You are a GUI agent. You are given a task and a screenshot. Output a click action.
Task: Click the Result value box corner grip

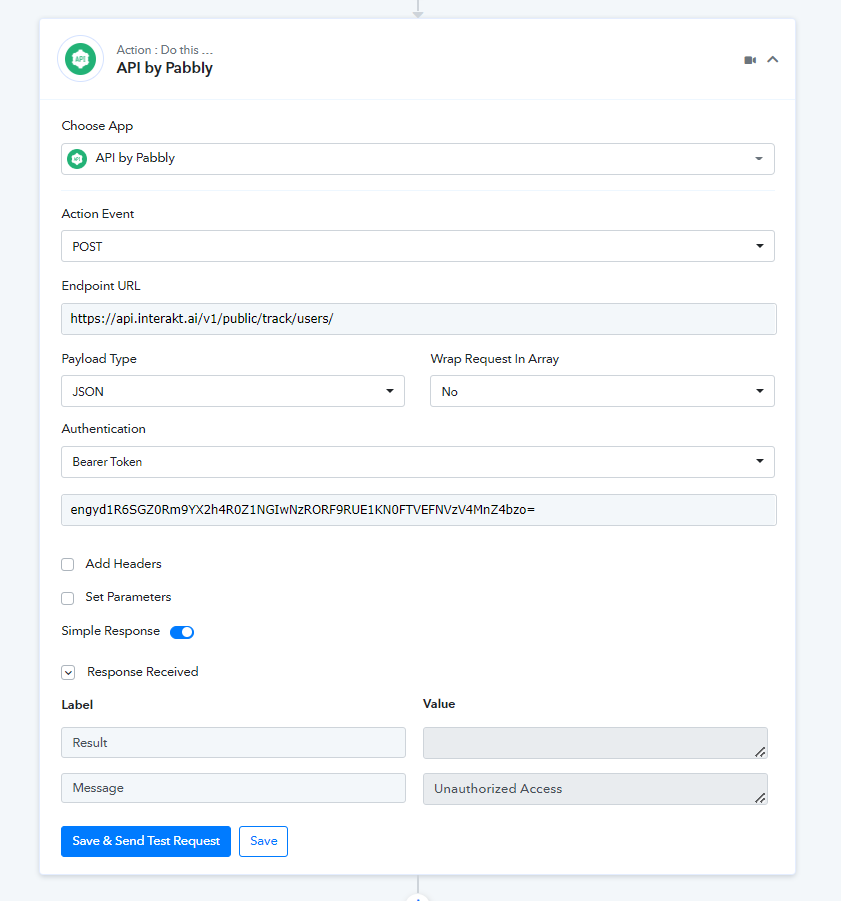[x=760, y=752]
